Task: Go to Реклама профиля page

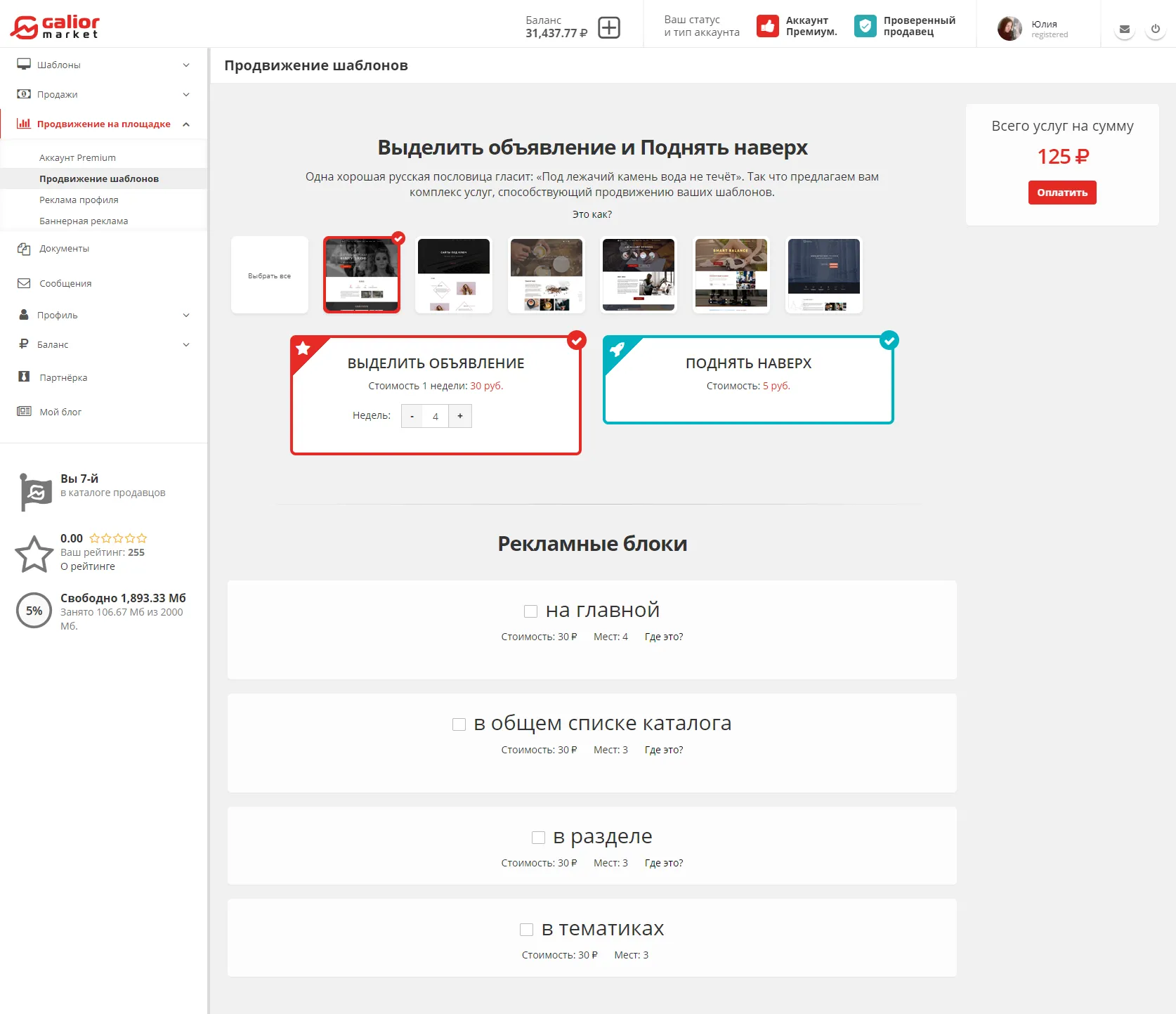Action: point(79,200)
